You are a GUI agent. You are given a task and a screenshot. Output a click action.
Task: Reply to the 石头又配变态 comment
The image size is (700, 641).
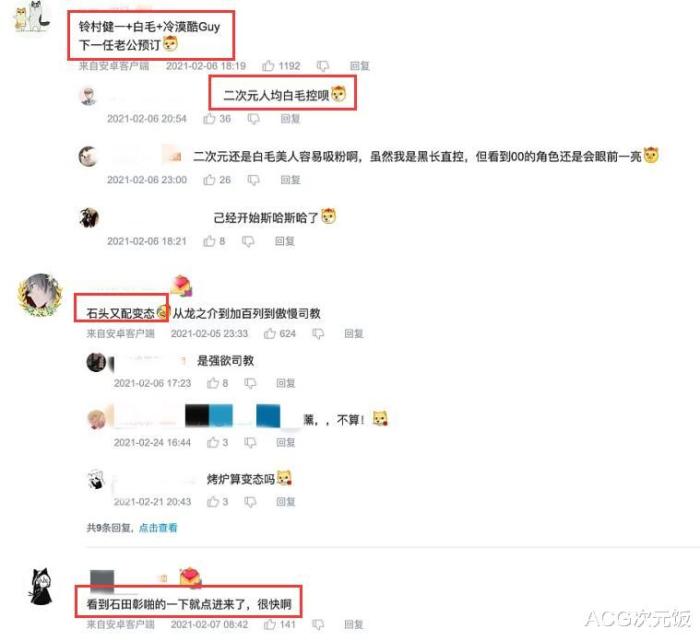354,333
